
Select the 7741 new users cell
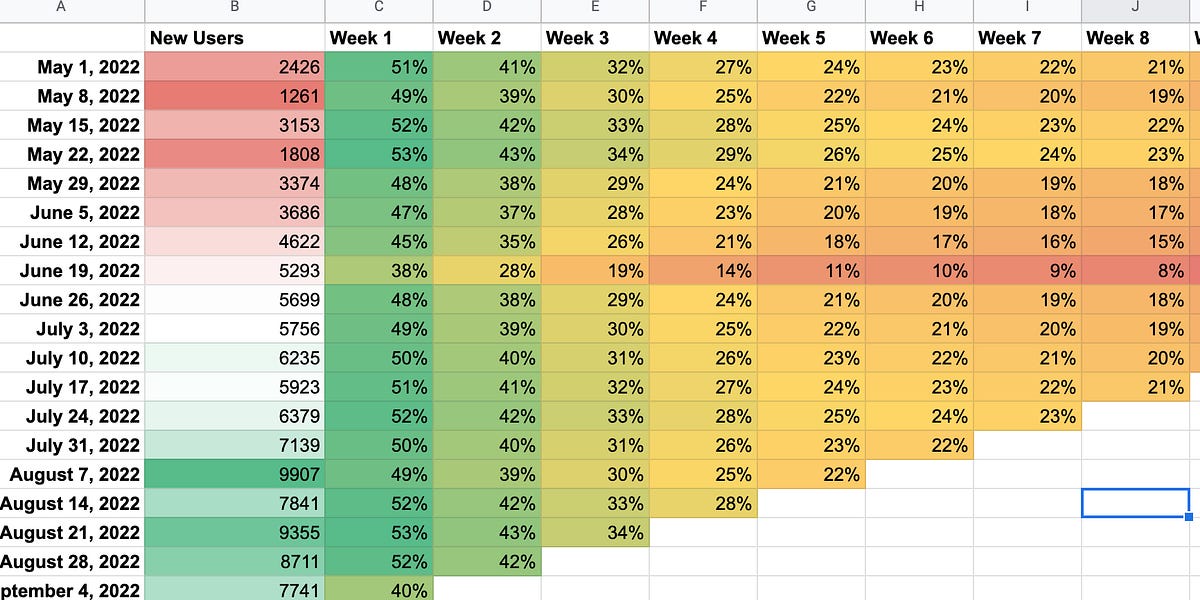(235, 590)
